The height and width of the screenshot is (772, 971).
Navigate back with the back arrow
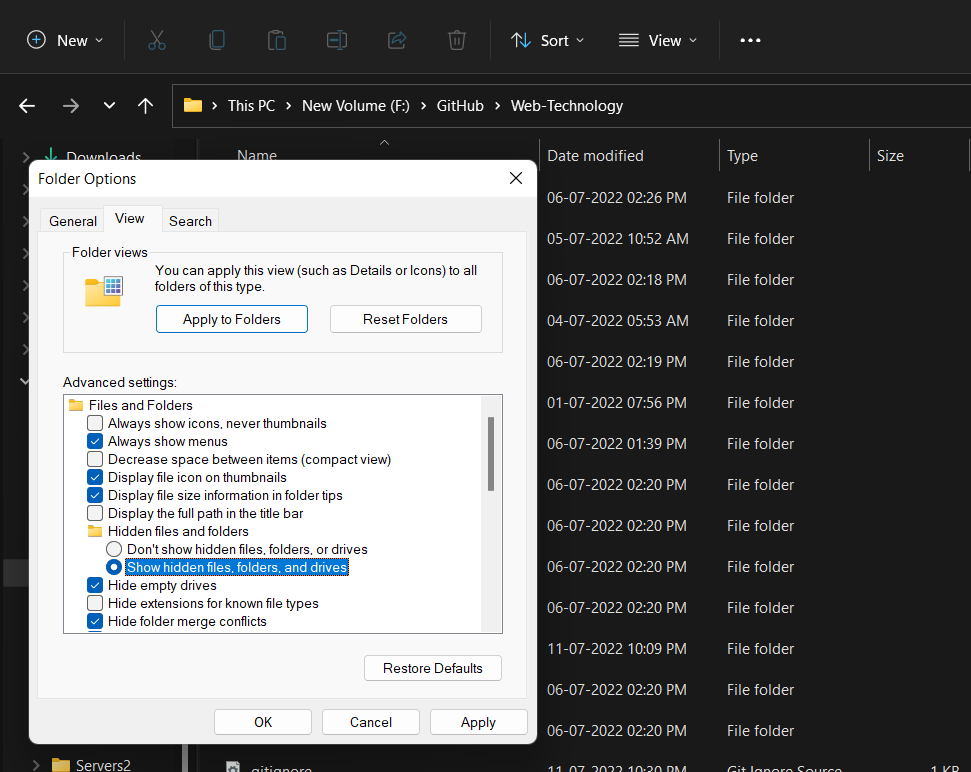[26, 105]
